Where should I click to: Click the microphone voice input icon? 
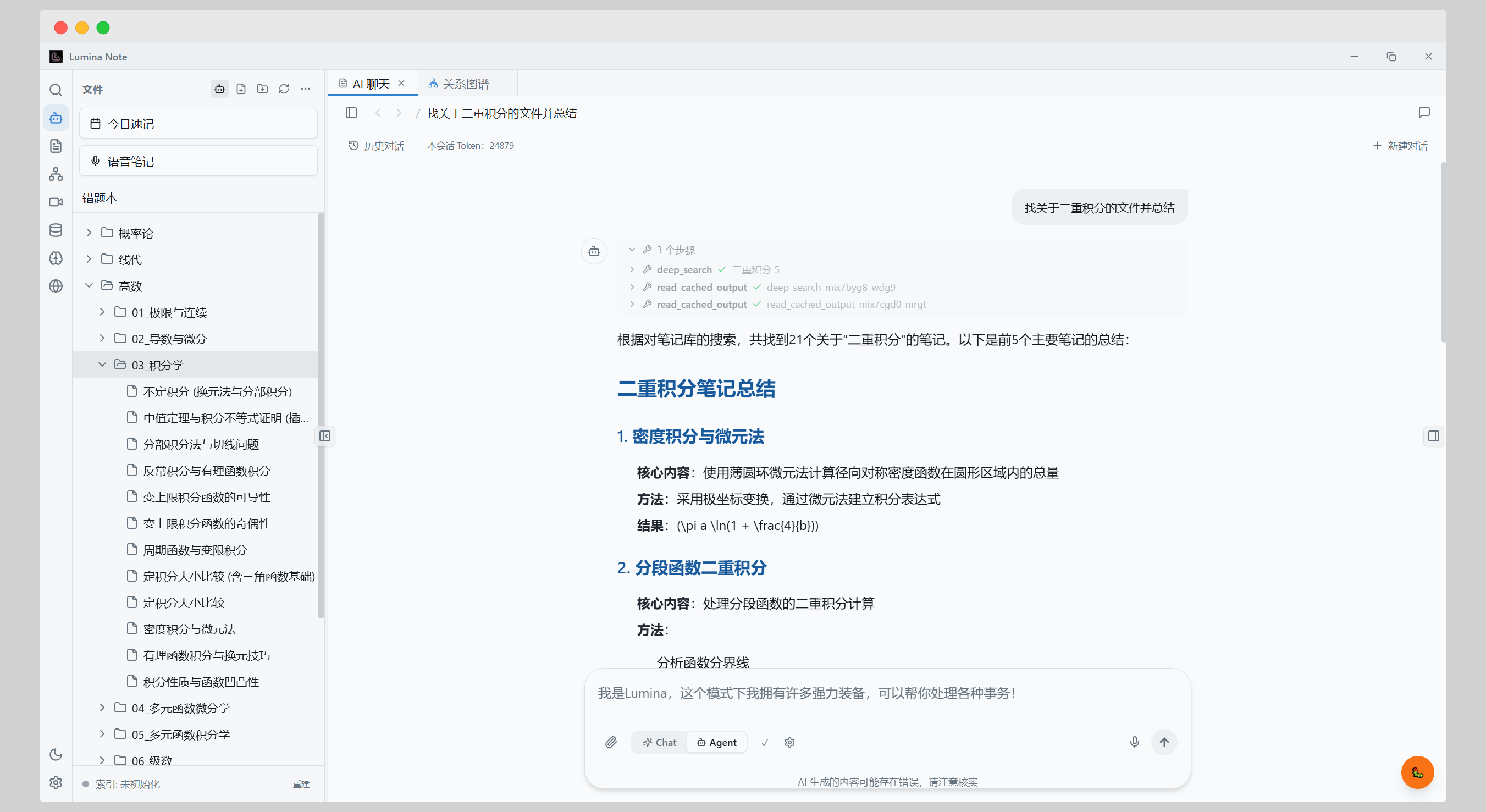[x=1134, y=742]
